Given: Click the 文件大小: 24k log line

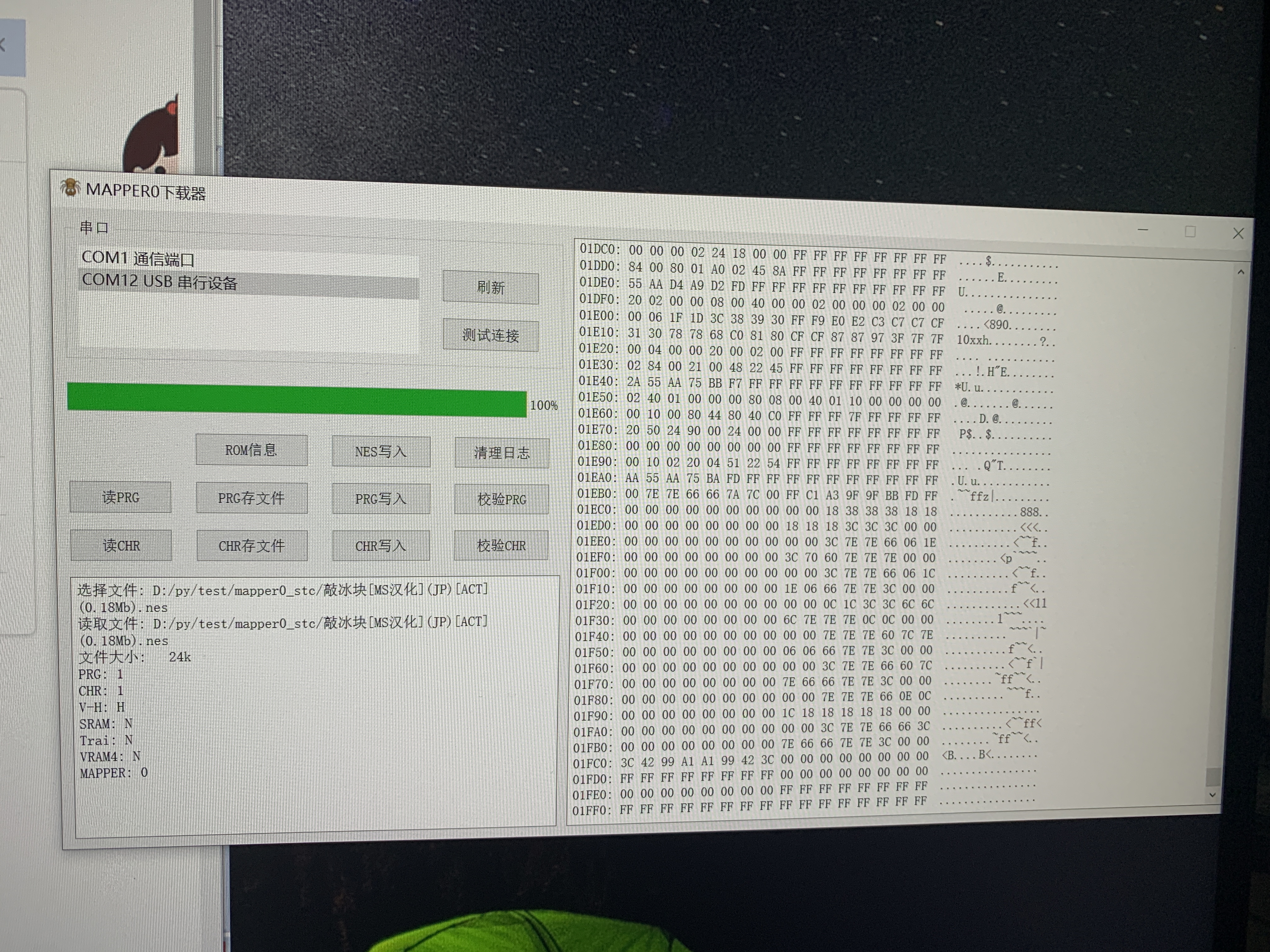Looking at the screenshot, I should [134, 657].
